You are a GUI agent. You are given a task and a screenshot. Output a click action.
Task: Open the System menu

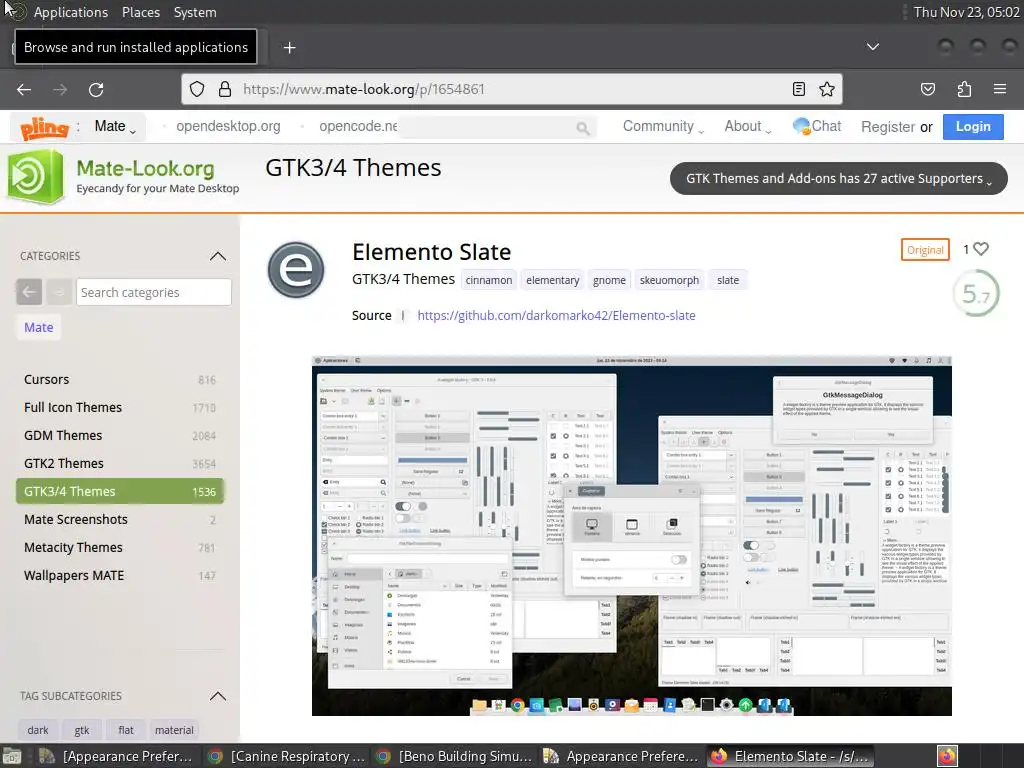(x=195, y=12)
